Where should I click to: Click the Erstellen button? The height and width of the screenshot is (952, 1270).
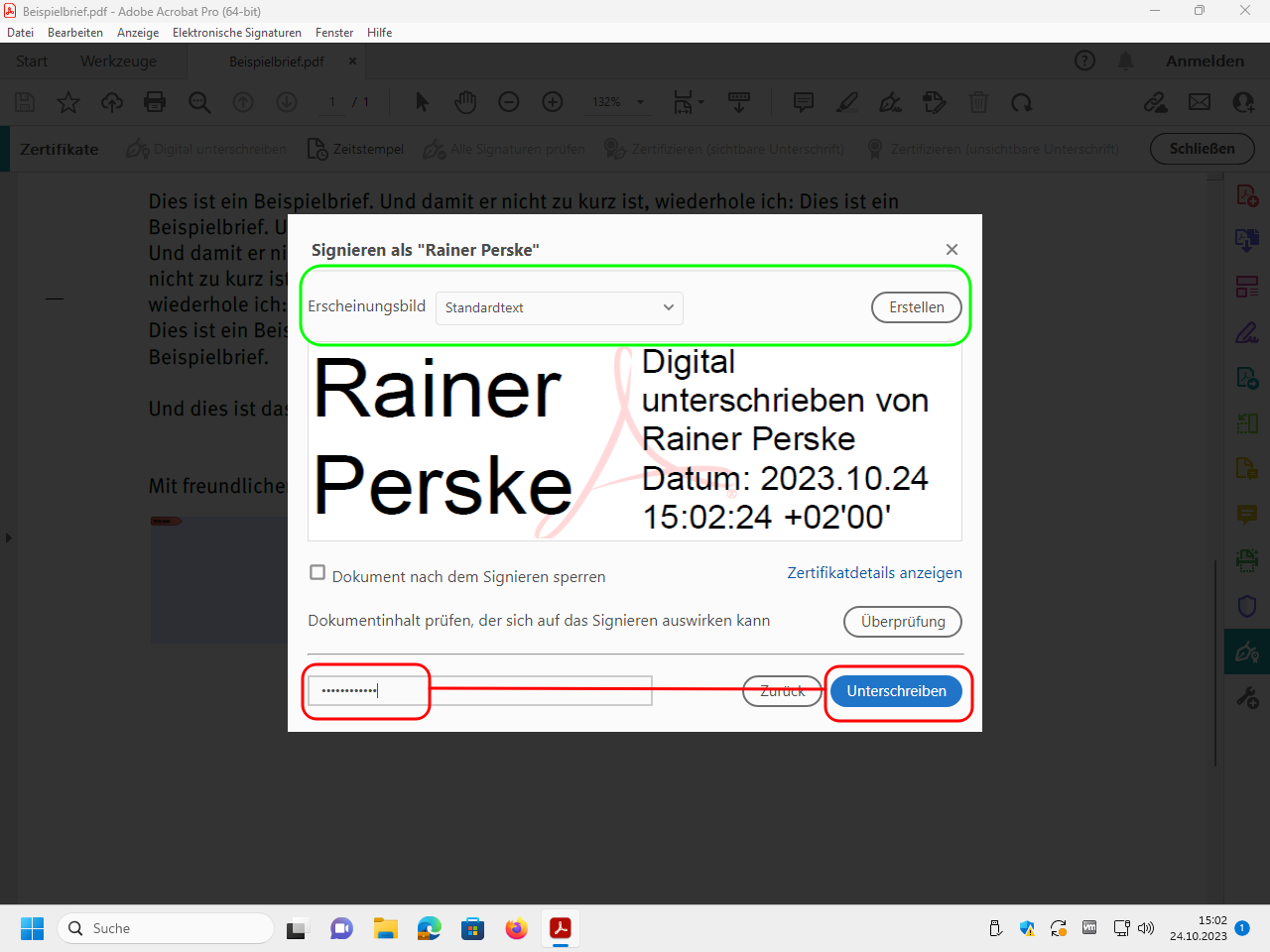coord(916,307)
